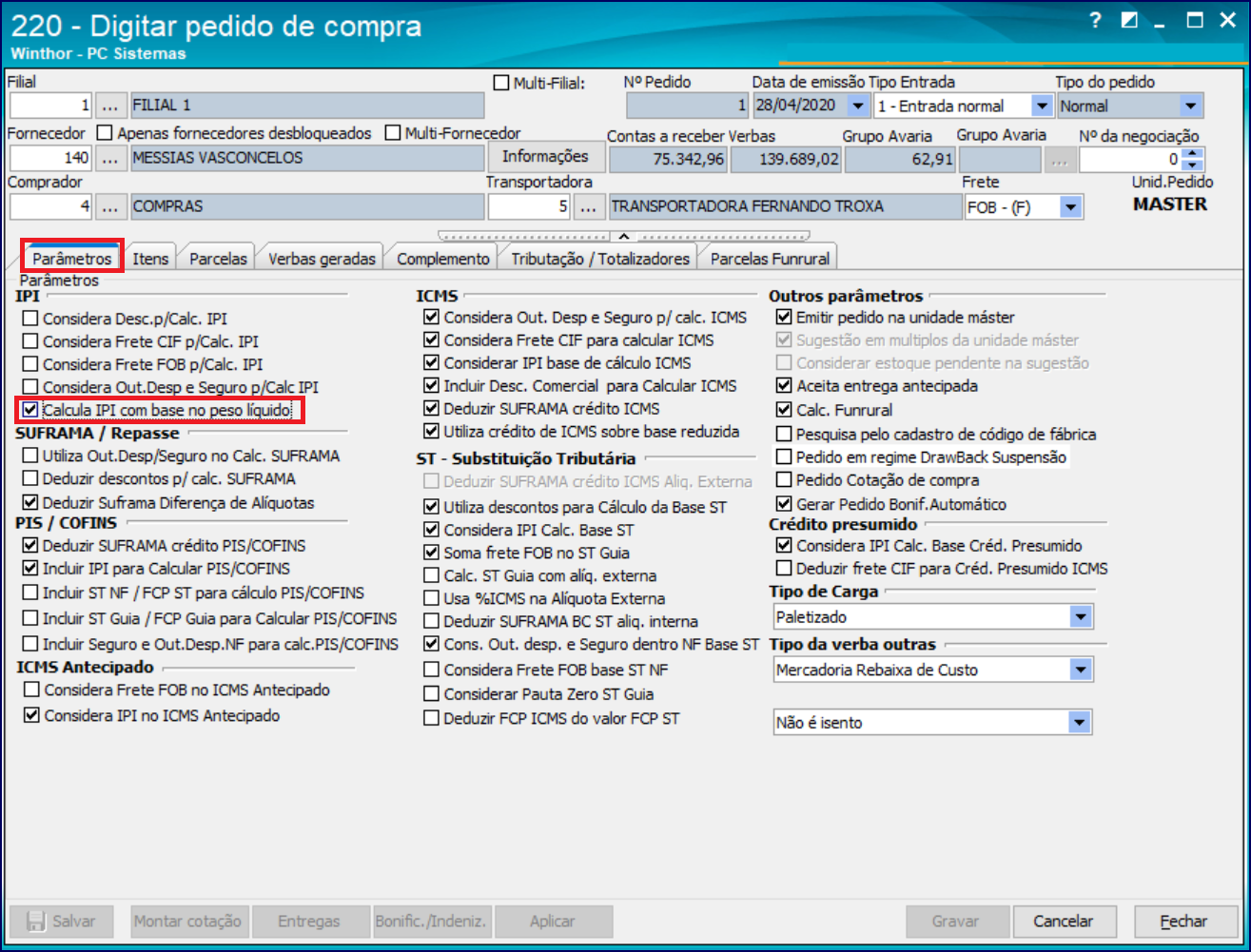The width and height of the screenshot is (1251, 952).
Task: Check Pedido Cotação de compra
Action: pyautogui.click(x=784, y=480)
